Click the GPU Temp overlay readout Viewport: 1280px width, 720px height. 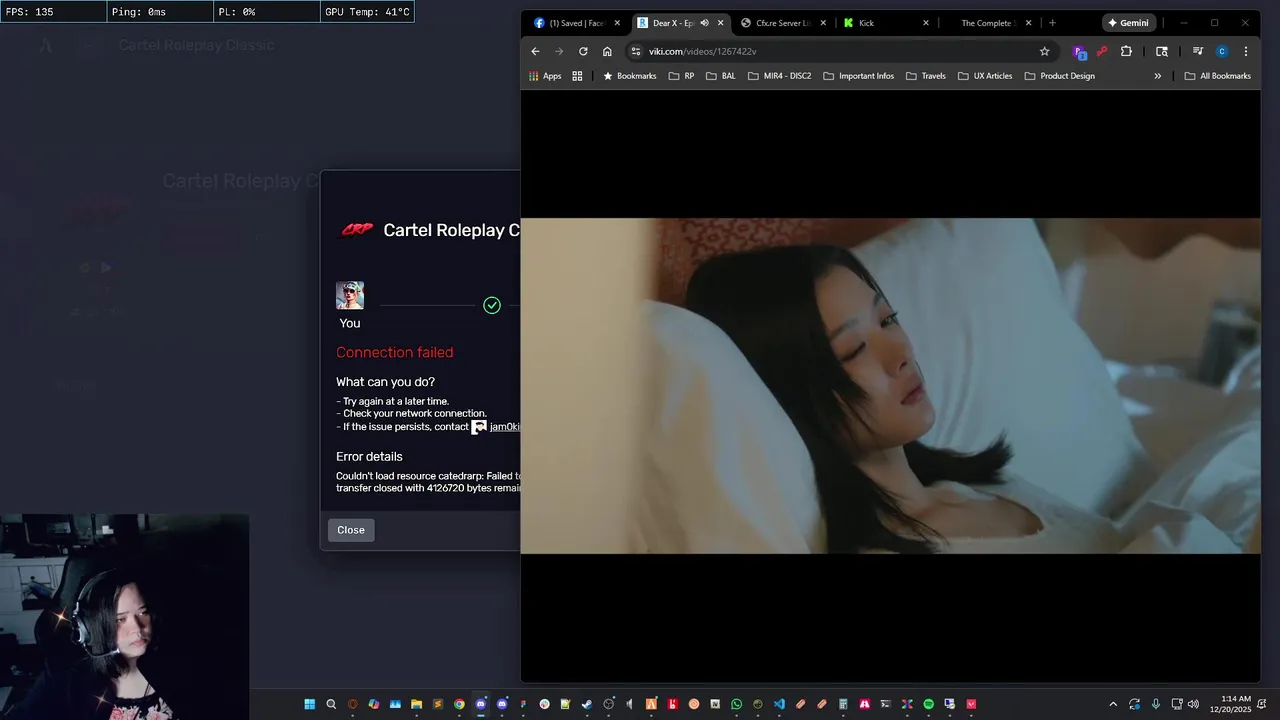[366, 12]
